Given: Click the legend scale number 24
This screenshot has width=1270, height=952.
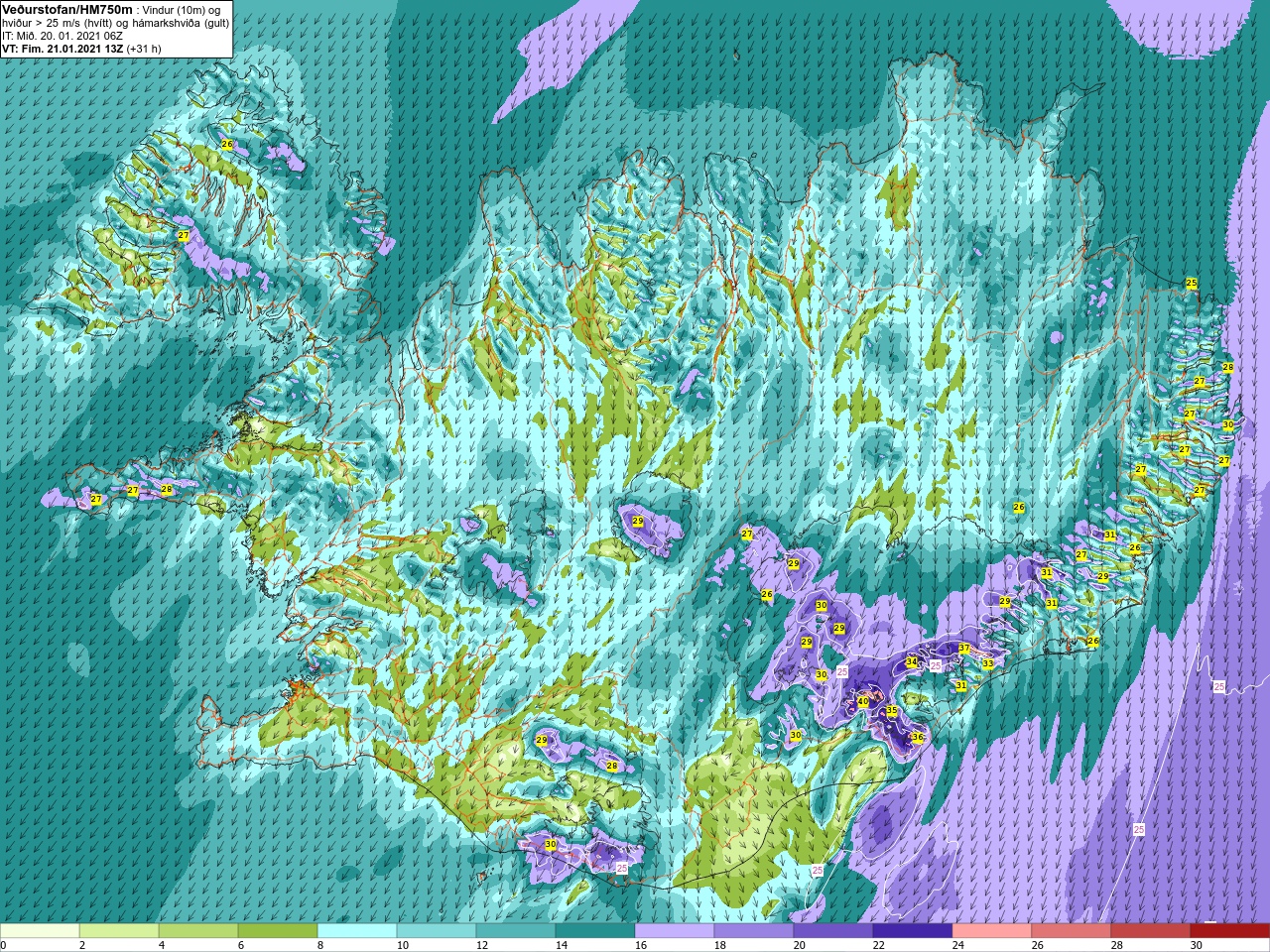Looking at the screenshot, I should coord(957,945).
